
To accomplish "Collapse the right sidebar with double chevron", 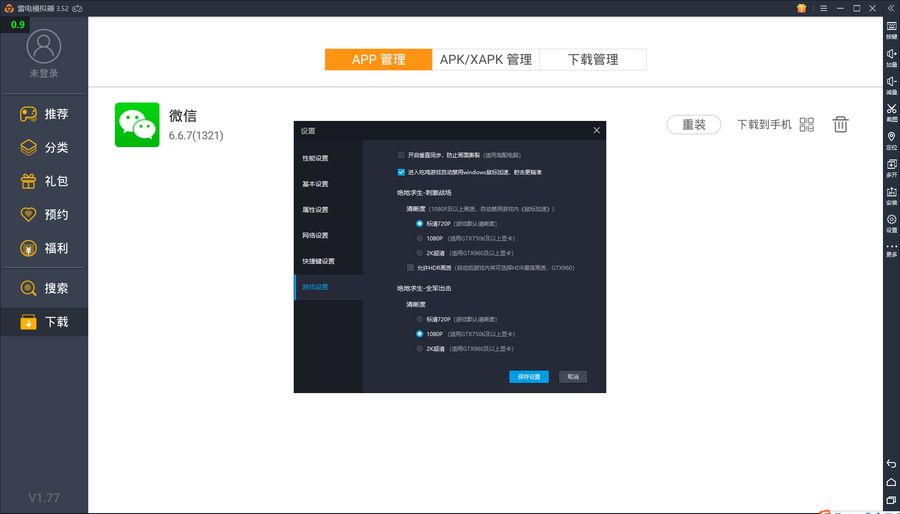I will [891, 8].
